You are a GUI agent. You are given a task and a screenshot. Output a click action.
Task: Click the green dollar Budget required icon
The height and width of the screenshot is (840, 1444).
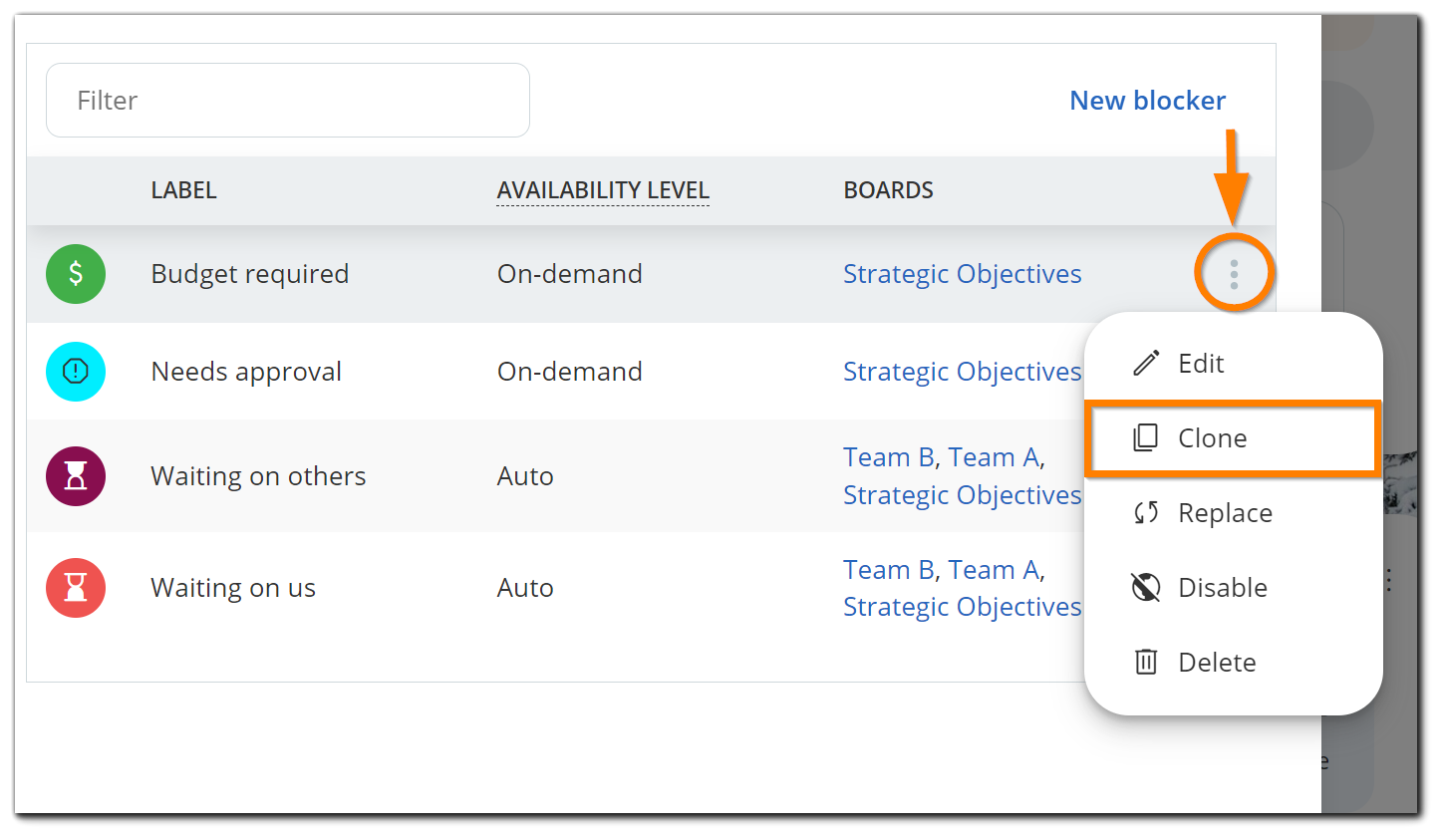click(76, 274)
